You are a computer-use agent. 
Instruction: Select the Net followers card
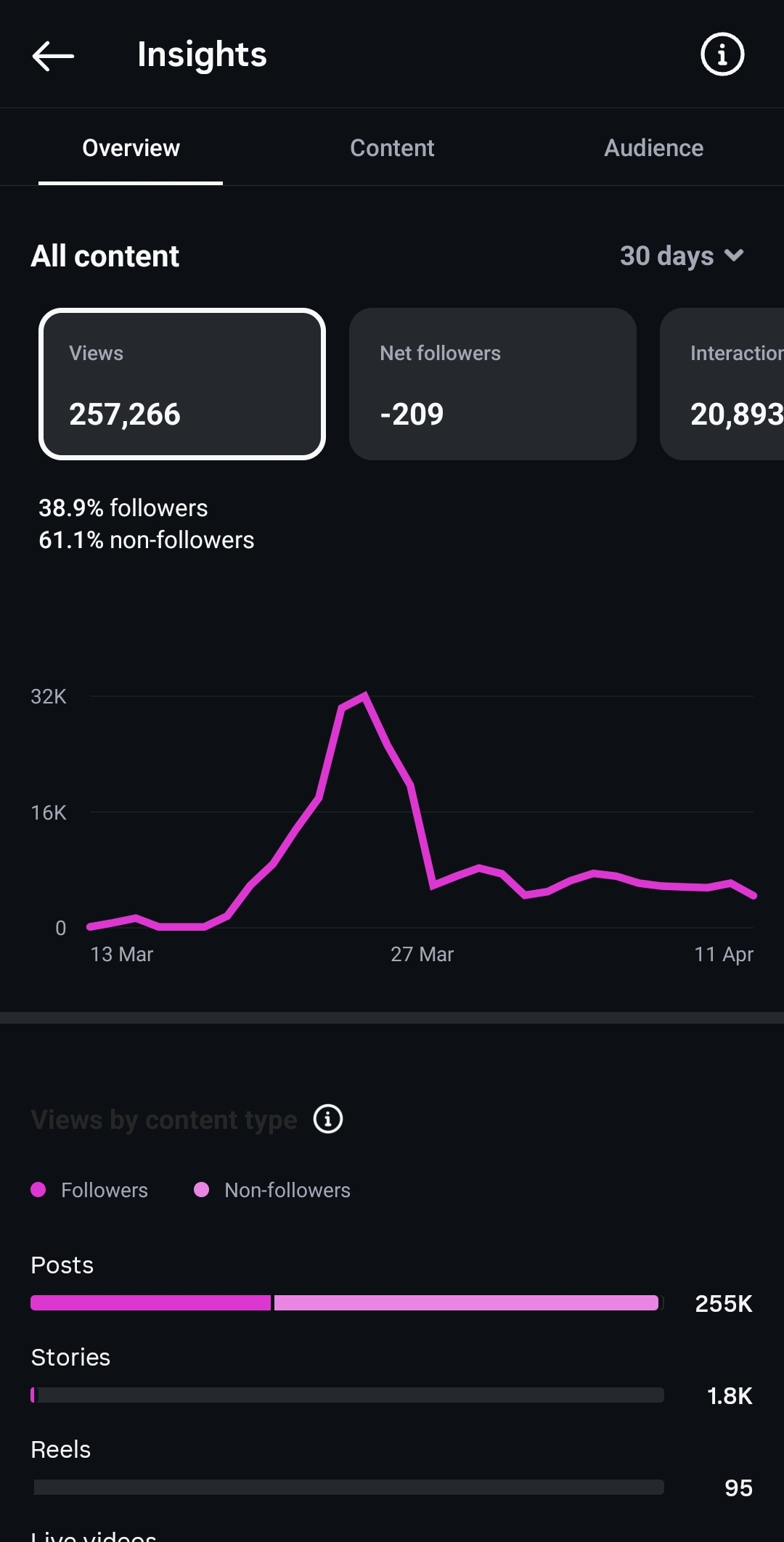point(492,384)
